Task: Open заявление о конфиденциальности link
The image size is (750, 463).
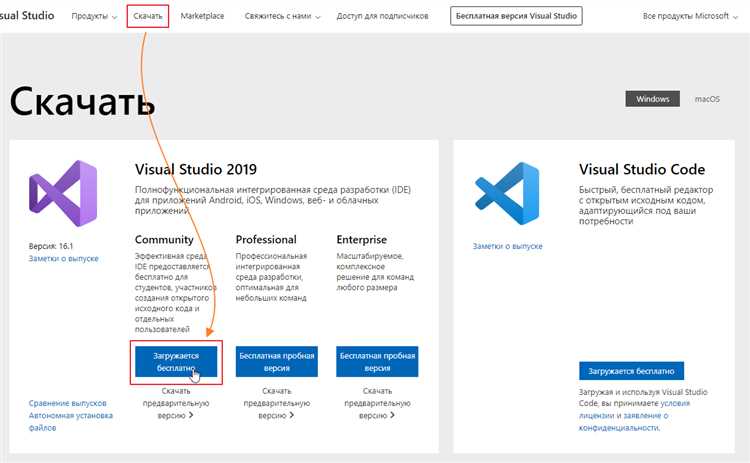Action: 623,422
